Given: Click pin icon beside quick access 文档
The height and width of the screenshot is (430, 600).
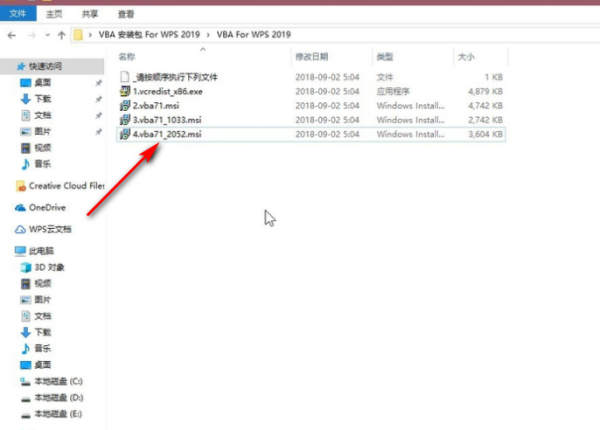Looking at the screenshot, I should (98, 116).
